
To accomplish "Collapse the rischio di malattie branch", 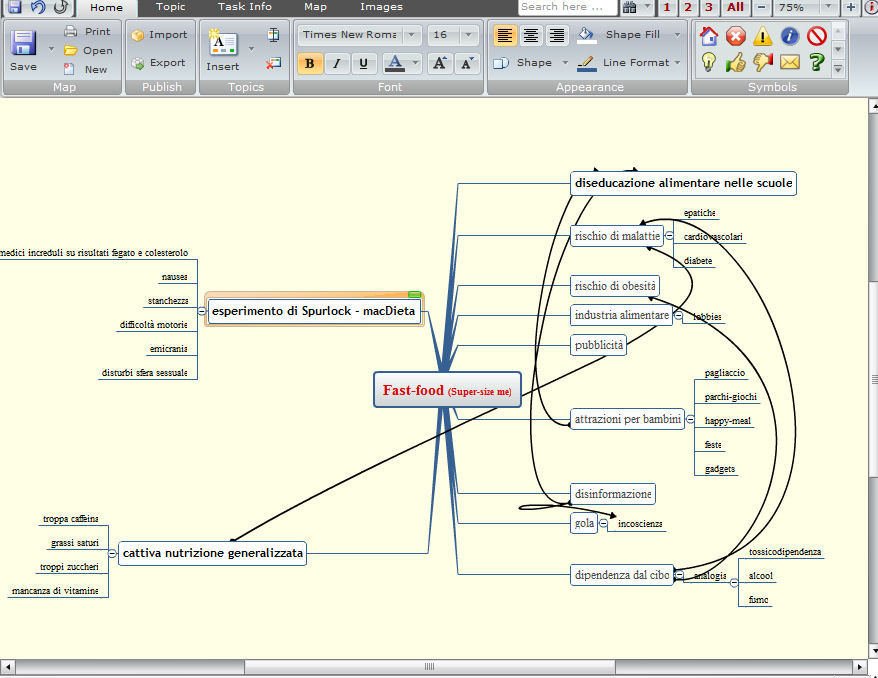I will (x=669, y=236).
